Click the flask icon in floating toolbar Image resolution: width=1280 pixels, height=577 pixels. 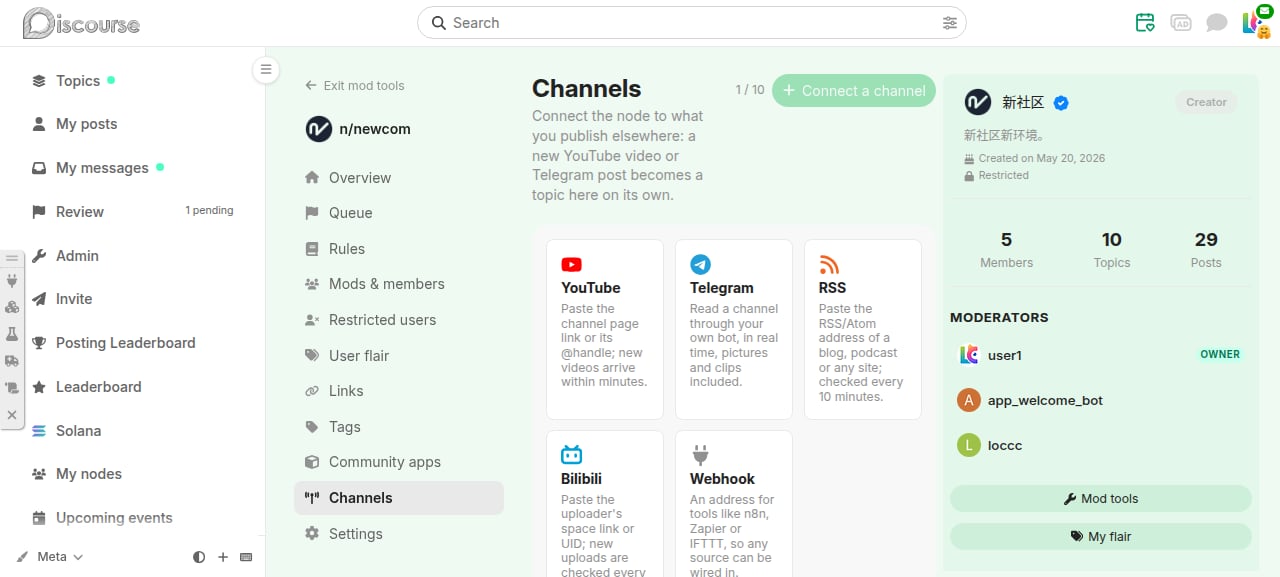tap(12, 334)
